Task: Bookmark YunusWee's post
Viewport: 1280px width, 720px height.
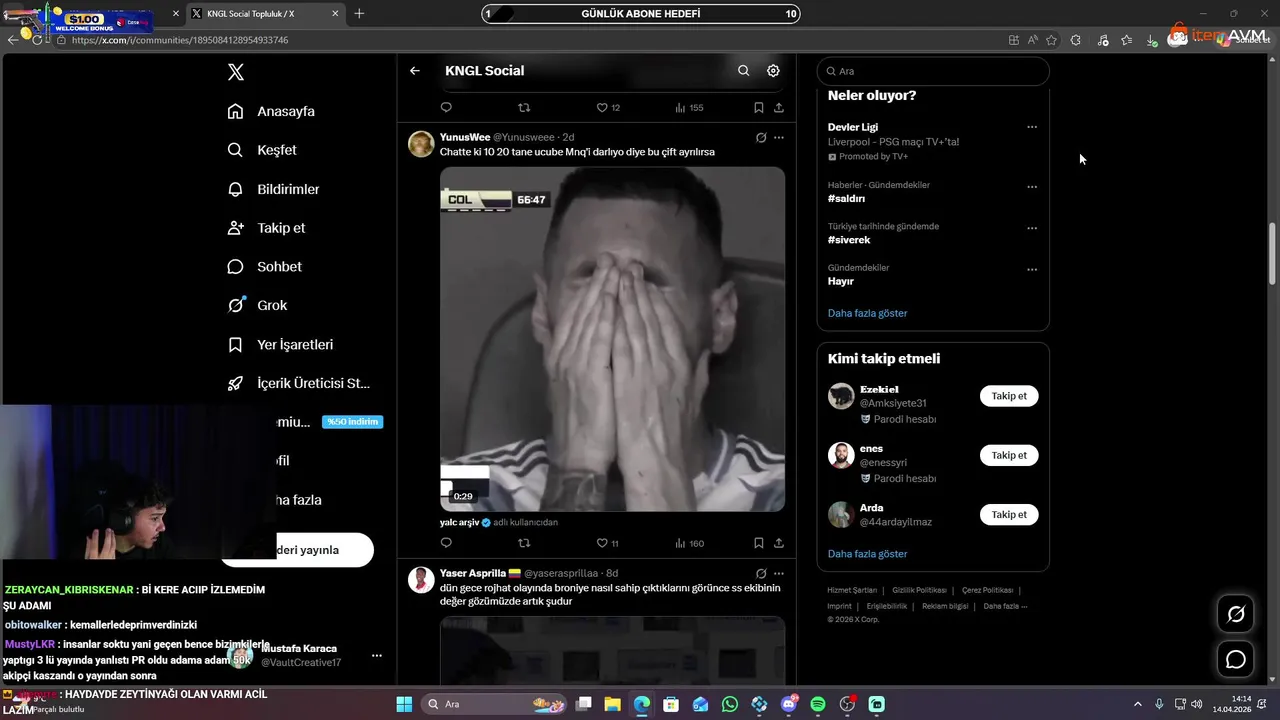Action: 759,543
